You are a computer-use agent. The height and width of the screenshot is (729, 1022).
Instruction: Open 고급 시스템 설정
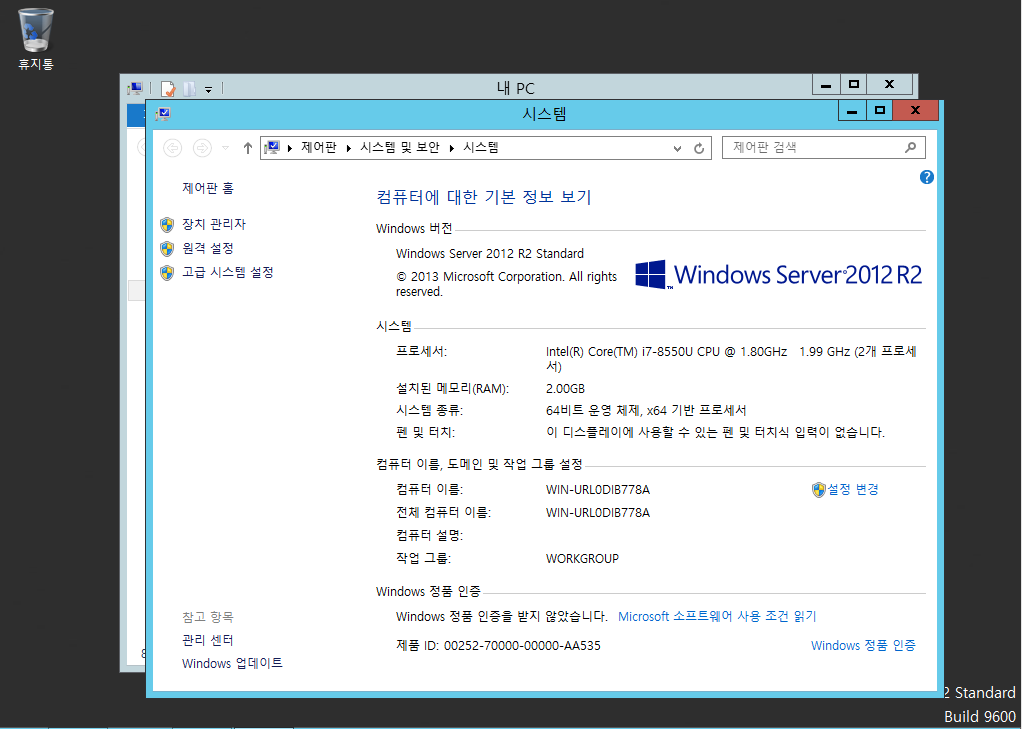227,272
